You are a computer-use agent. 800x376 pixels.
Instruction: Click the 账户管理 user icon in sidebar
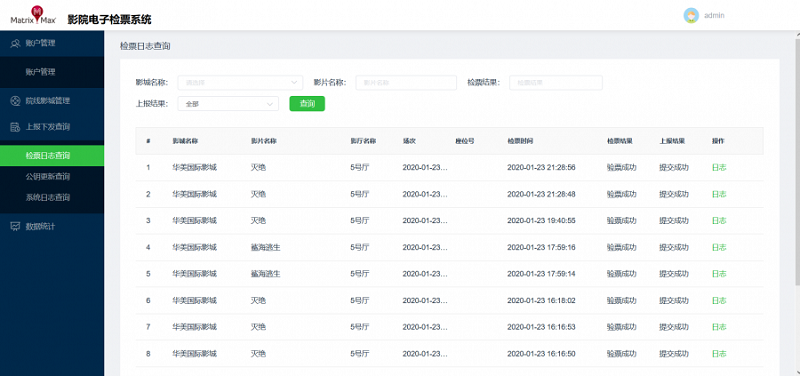pos(15,43)
